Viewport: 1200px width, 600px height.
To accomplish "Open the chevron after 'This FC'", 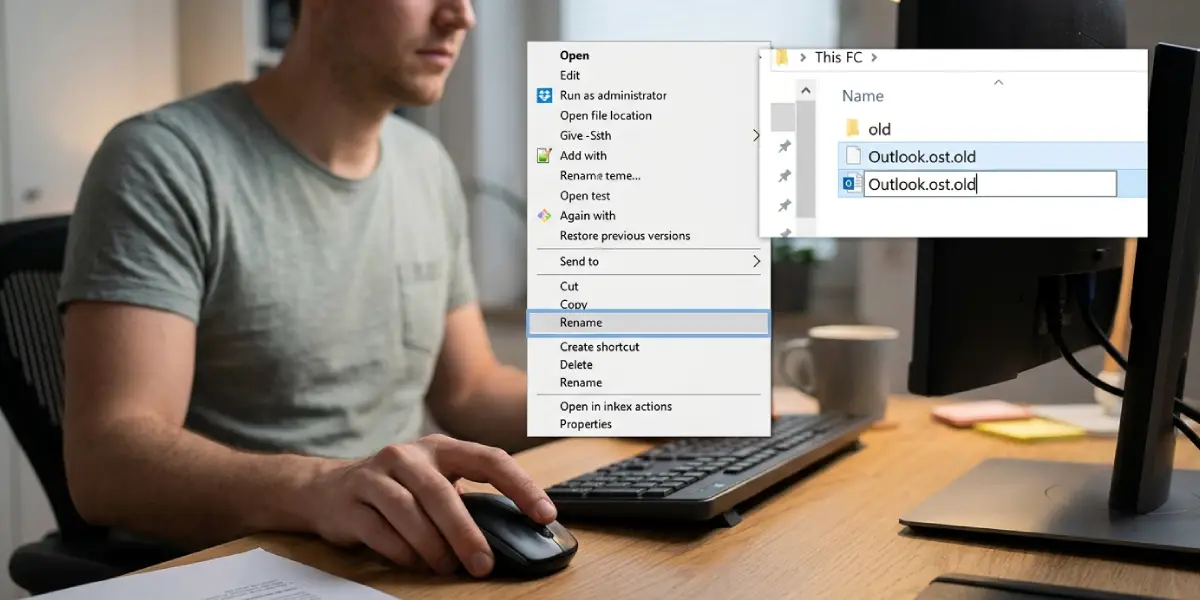I will tap(874, 58).
